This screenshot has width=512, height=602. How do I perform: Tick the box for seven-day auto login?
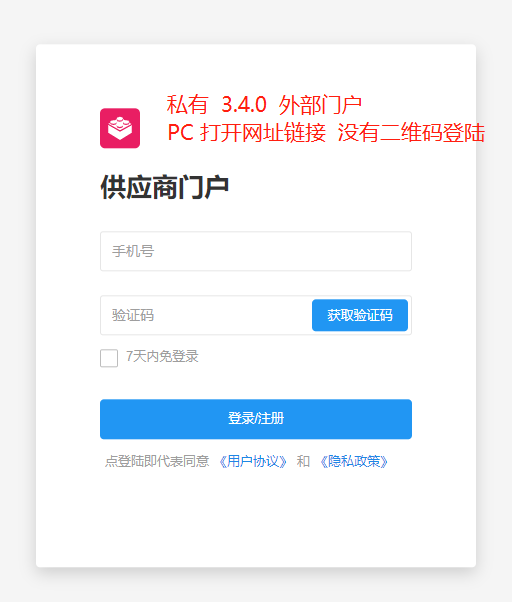(x=109, y=358)
